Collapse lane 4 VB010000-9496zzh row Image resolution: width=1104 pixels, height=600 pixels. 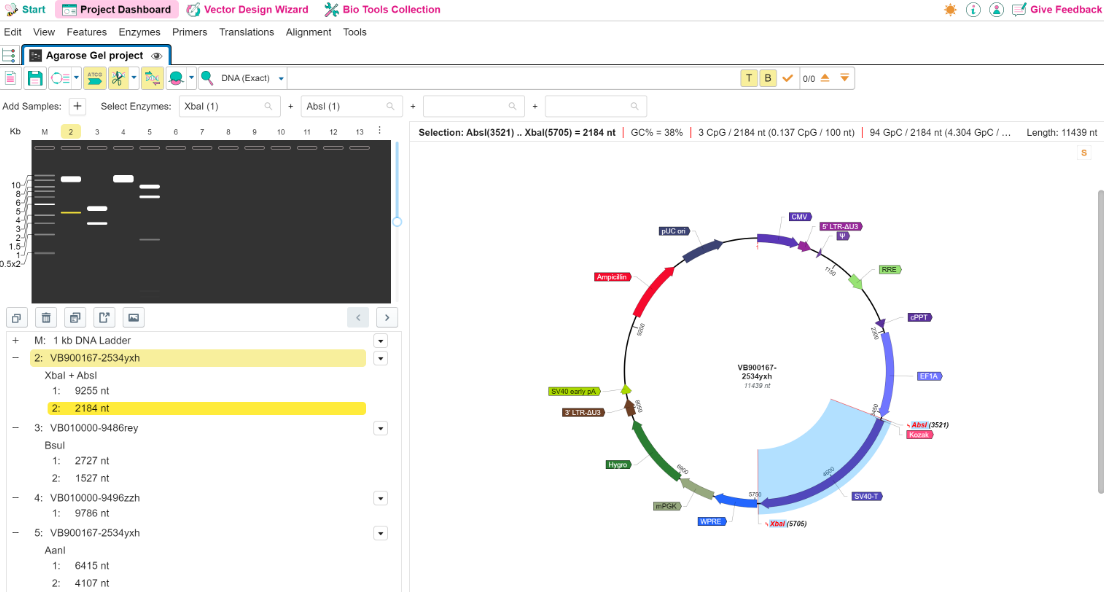click(x=15, y=497)
